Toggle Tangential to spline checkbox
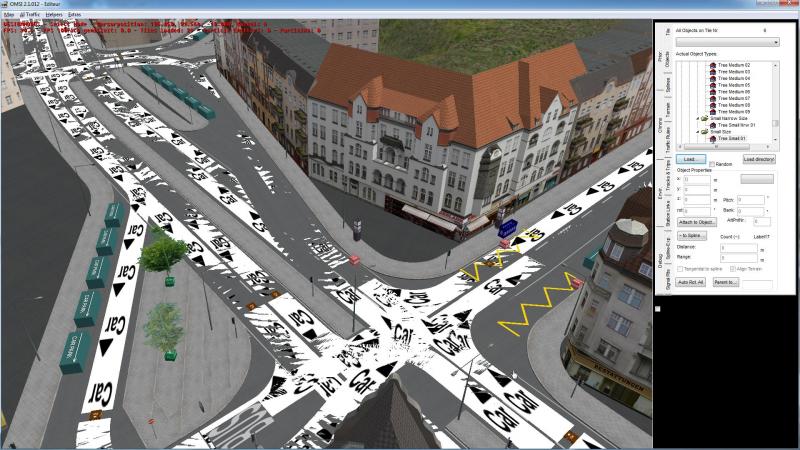Viewport: 800px width, 450px height. pos(680,269)
